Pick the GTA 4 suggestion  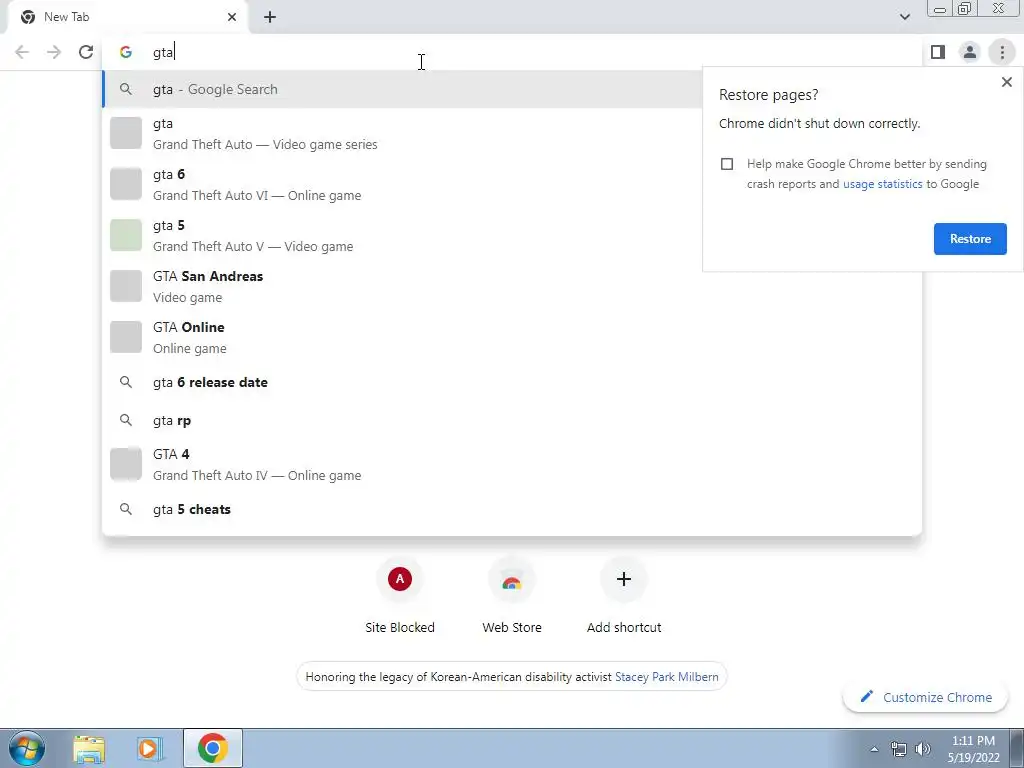click(512, 464)
